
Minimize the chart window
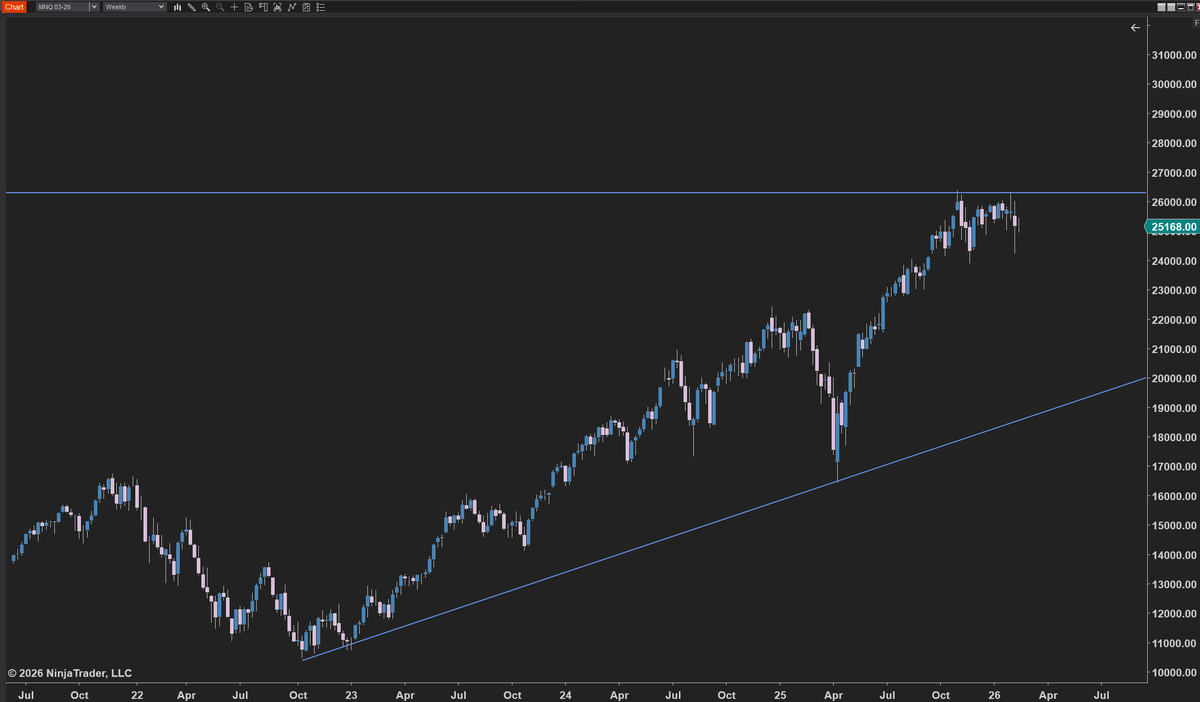tap(1181, 7)
